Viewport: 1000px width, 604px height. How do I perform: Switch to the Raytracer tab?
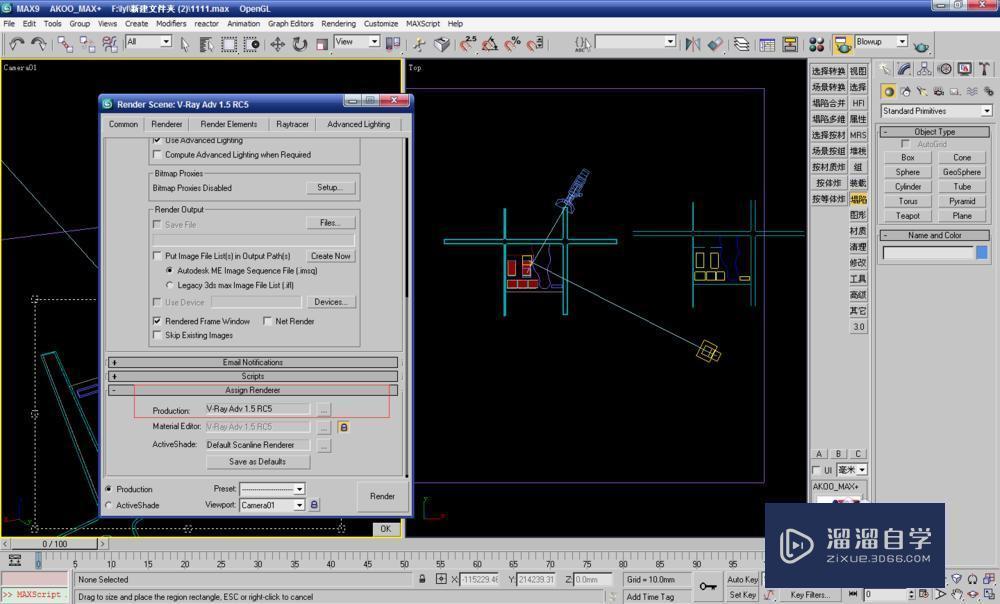pos(292,124)
